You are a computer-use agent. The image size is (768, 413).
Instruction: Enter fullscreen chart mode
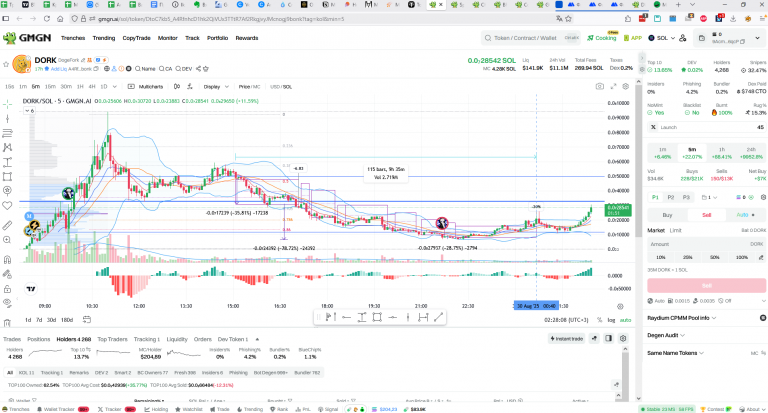pos(613,86)
